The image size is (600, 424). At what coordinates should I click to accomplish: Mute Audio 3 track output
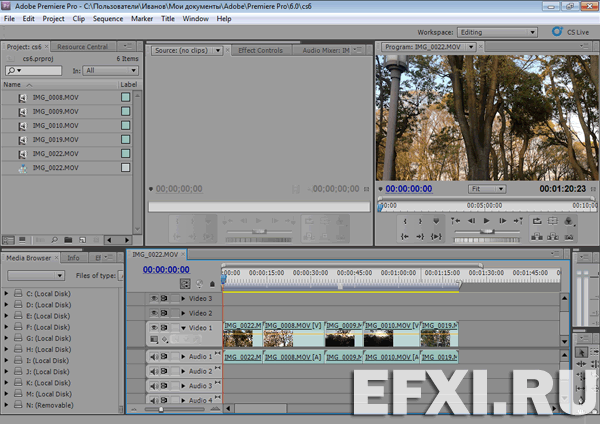tap(154, 386)
